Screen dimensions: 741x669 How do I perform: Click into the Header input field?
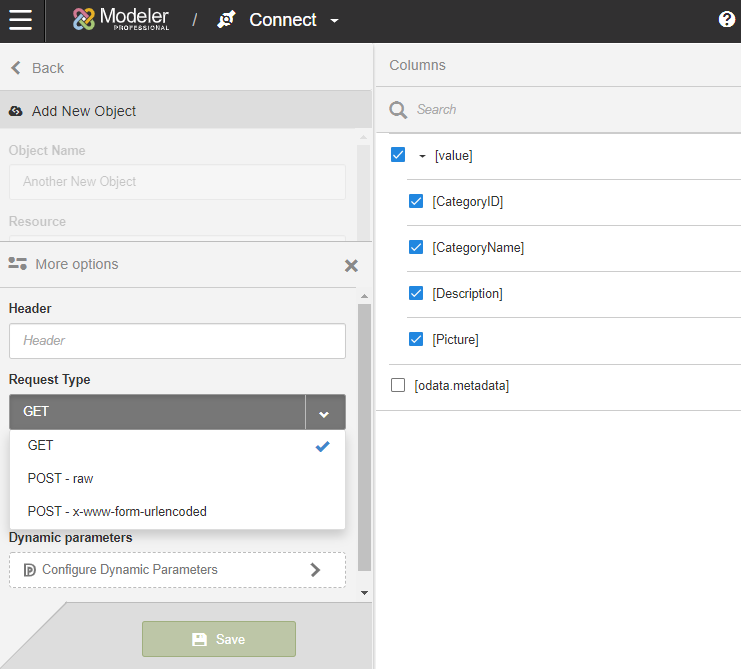(x=177, y=341)
